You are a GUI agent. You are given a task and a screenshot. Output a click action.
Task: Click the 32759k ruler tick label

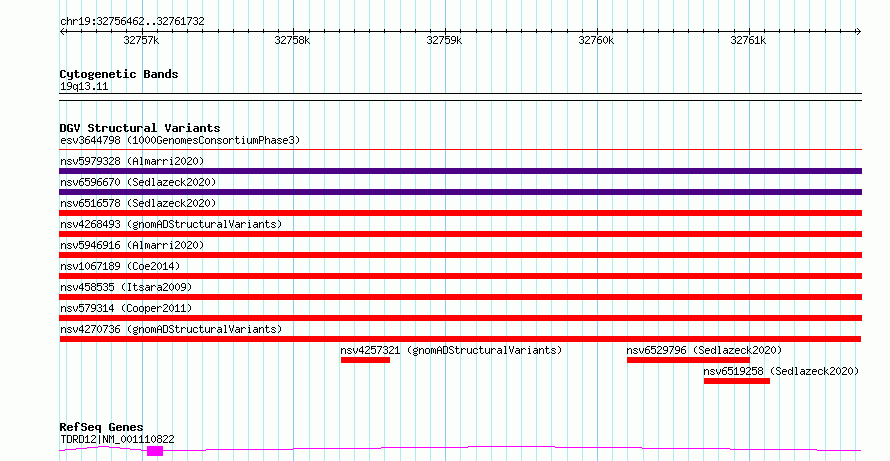pyautogui.click(x=444, y=40)
